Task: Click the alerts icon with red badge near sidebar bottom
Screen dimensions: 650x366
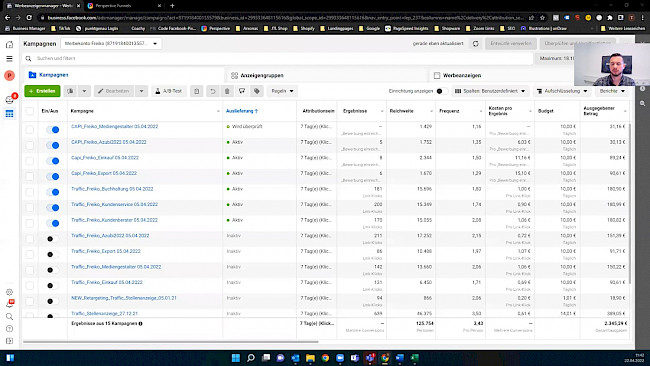Action: click(x=10, y=304)
